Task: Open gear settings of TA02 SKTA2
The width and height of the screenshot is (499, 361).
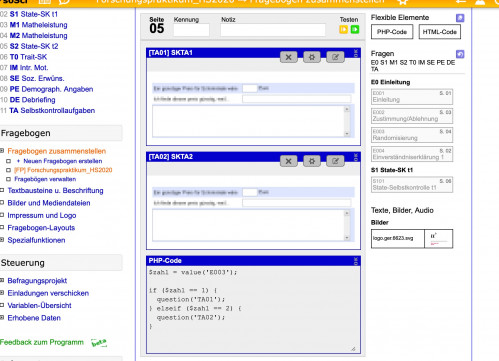Action: point(312,161)
